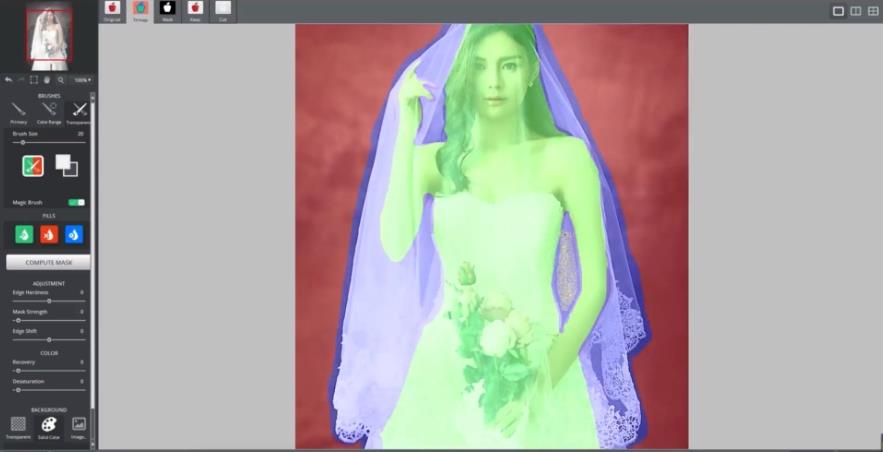
Task: Select the Primary brush tool
Action: (18, 111)
